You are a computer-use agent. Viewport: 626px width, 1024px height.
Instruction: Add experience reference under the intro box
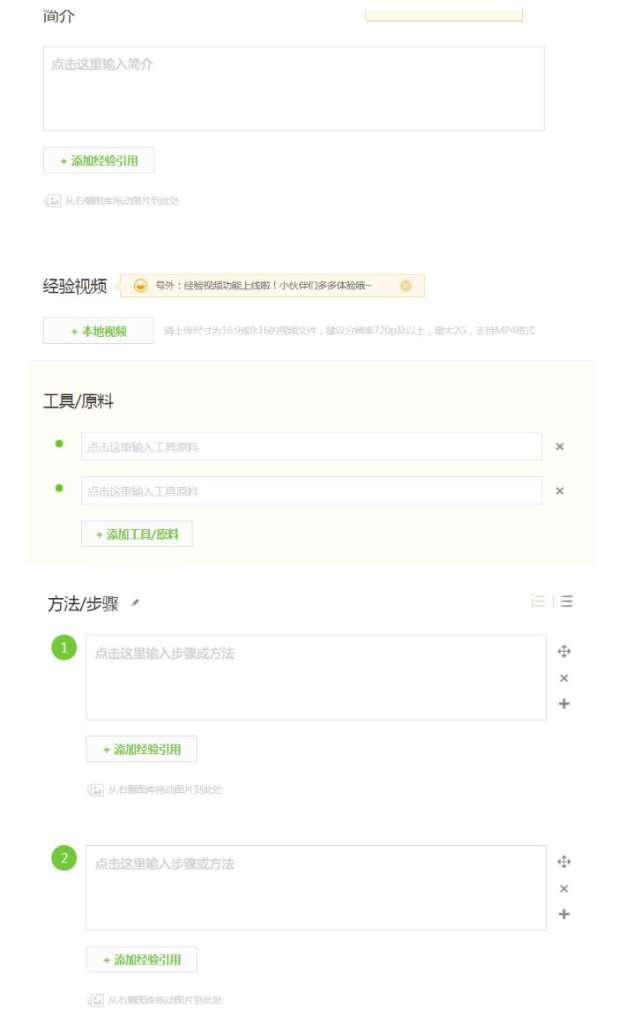pyautogui.click(x=99, y=161)
